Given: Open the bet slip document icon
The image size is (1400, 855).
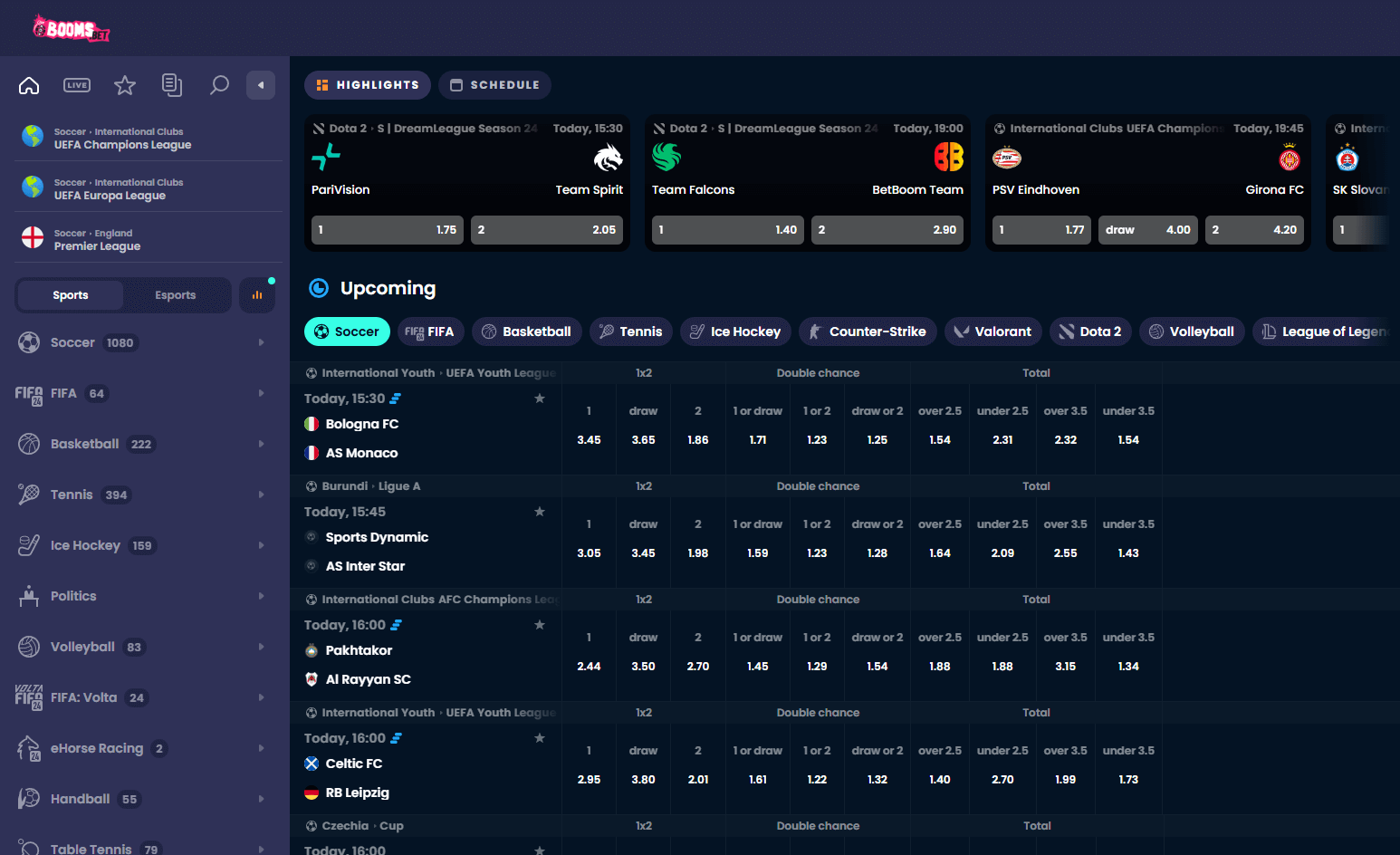Looking at the screenshot, I should click(172, 85).
